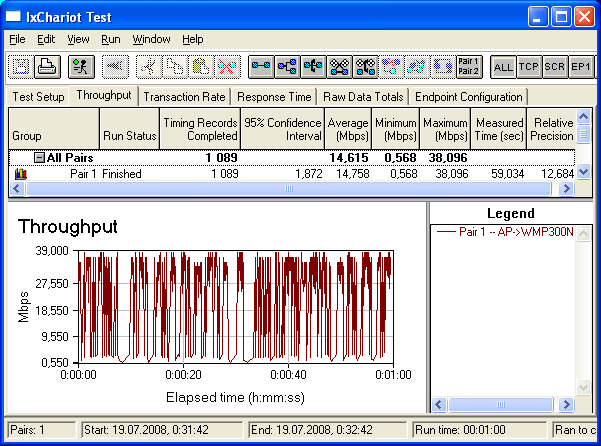Toggle the SCR filter button

point(556,67)
